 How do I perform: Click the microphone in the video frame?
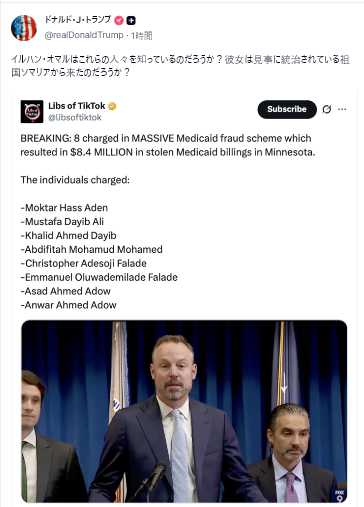click(155, 478)
